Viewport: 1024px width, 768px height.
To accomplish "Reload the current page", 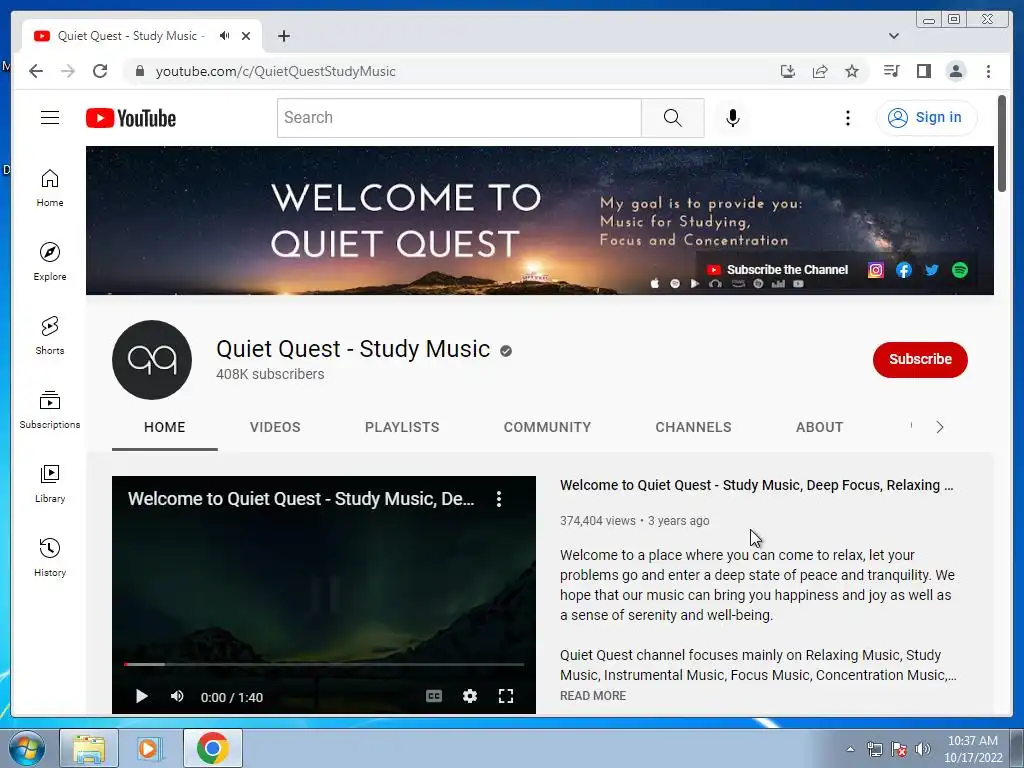I will [100, 71].
